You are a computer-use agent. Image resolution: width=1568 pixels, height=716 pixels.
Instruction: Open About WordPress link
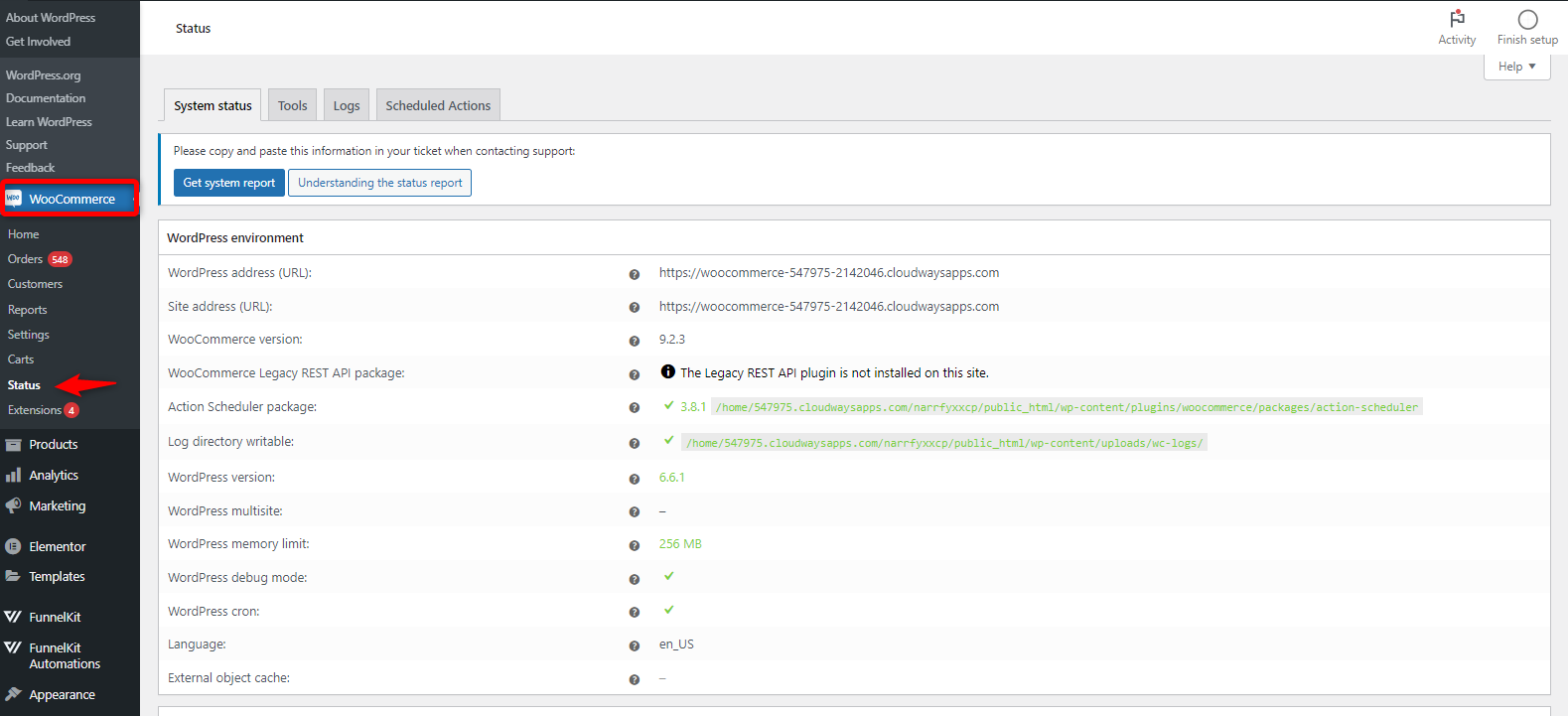tap(51, 18)
